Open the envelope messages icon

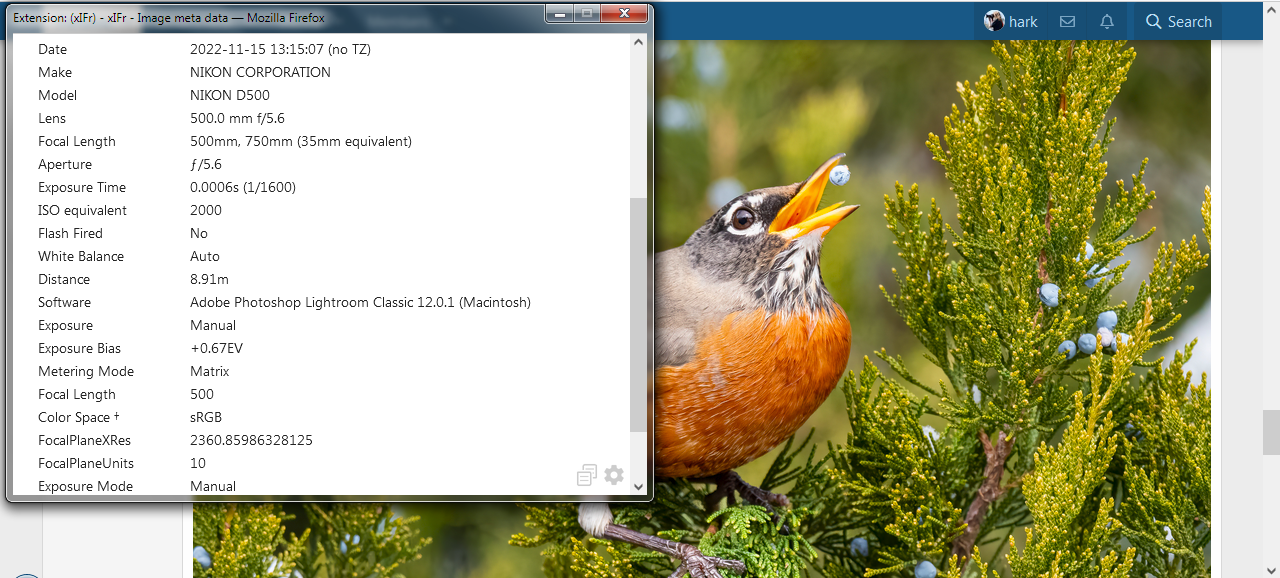pos(1067,22)
